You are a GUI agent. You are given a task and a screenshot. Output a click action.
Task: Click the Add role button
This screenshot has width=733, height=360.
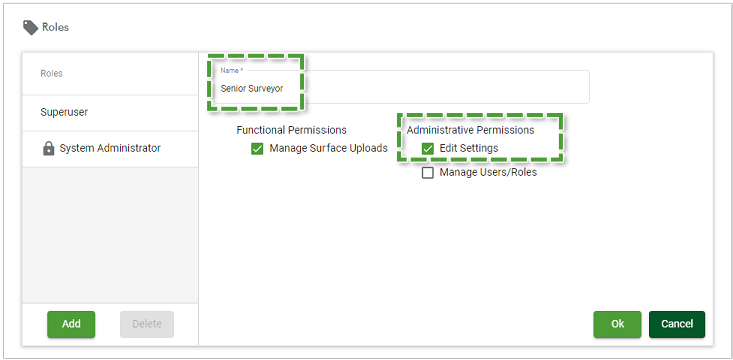coord(71,324)
